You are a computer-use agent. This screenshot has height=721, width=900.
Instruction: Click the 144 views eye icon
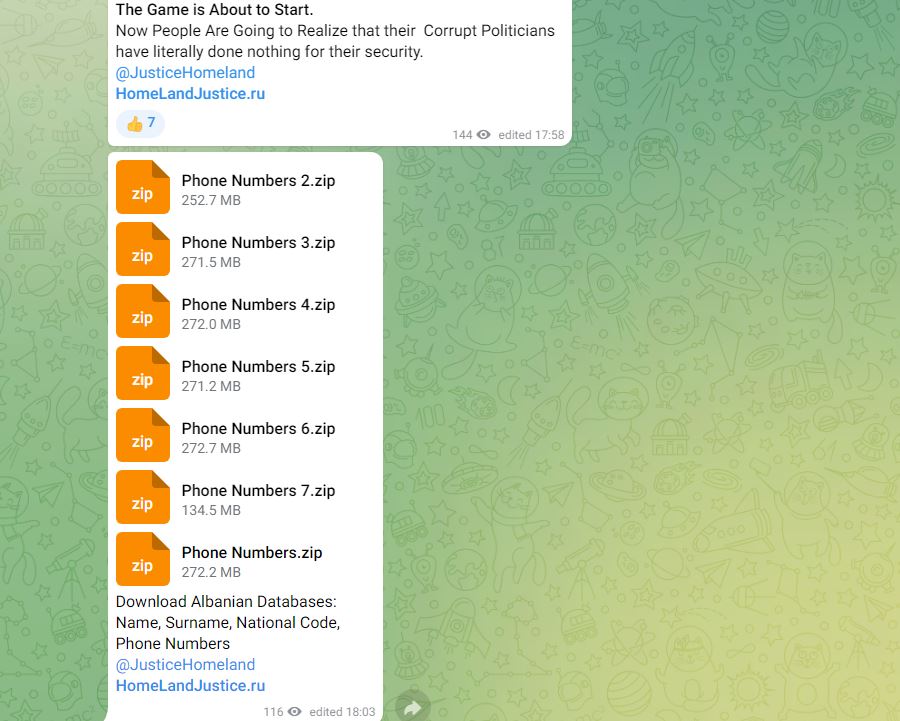point(484,135)
